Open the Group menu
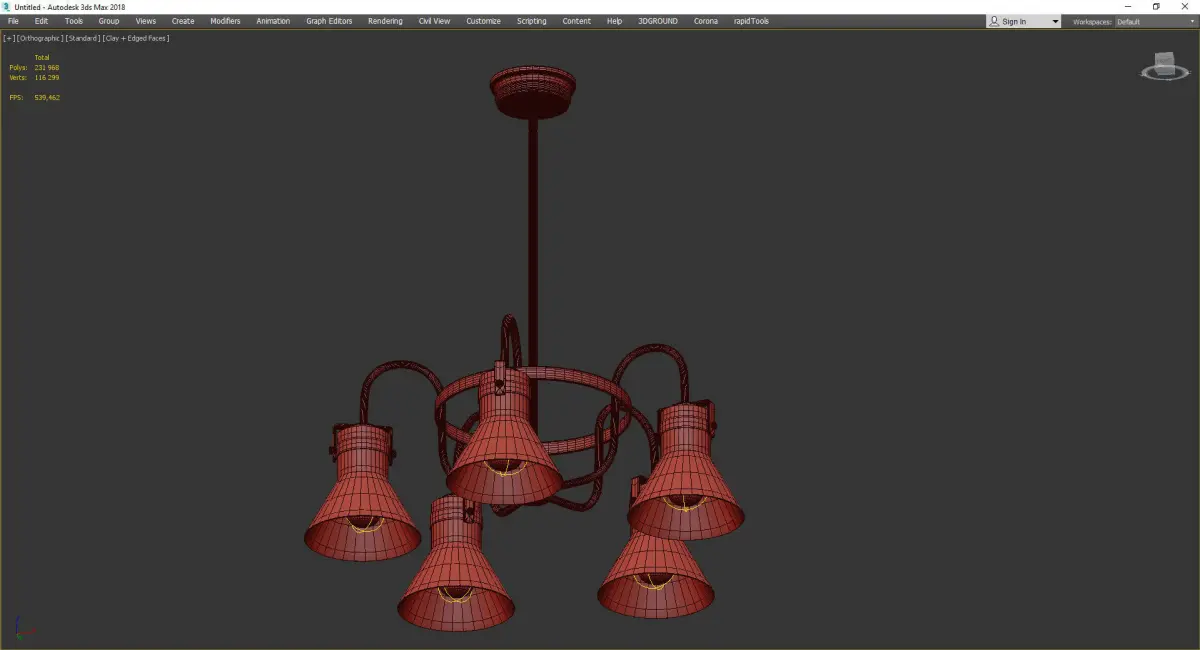The image size is (1200, 650). click(109, 21)
